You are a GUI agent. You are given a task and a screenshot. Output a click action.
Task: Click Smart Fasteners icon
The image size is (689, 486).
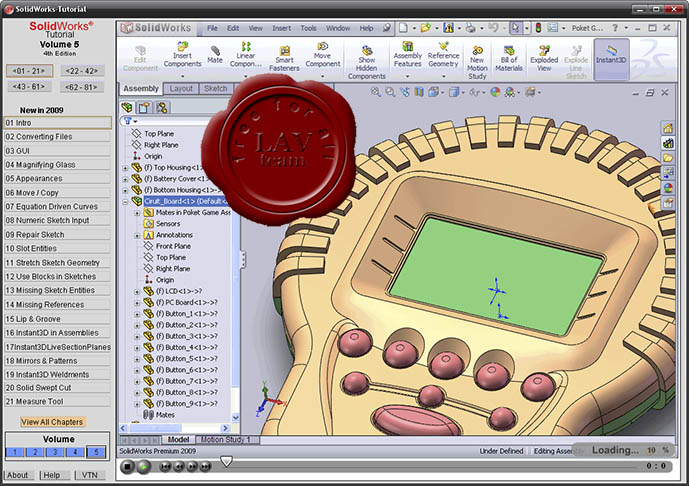284,58
